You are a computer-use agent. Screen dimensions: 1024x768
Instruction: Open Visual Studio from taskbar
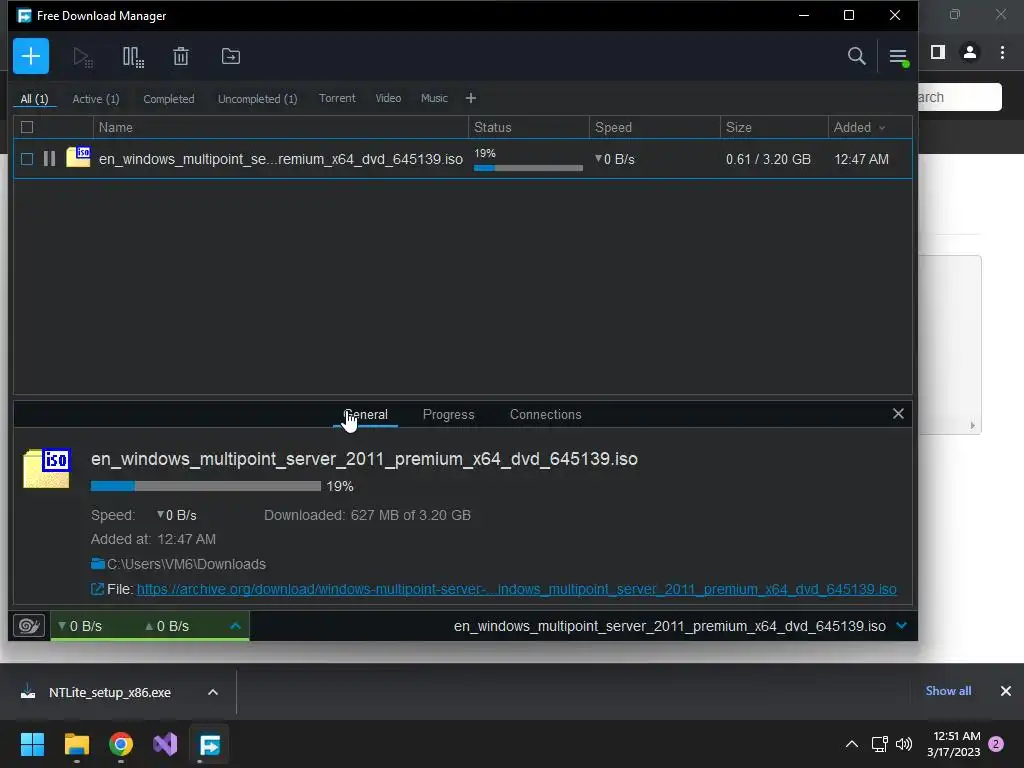[165, 744]
